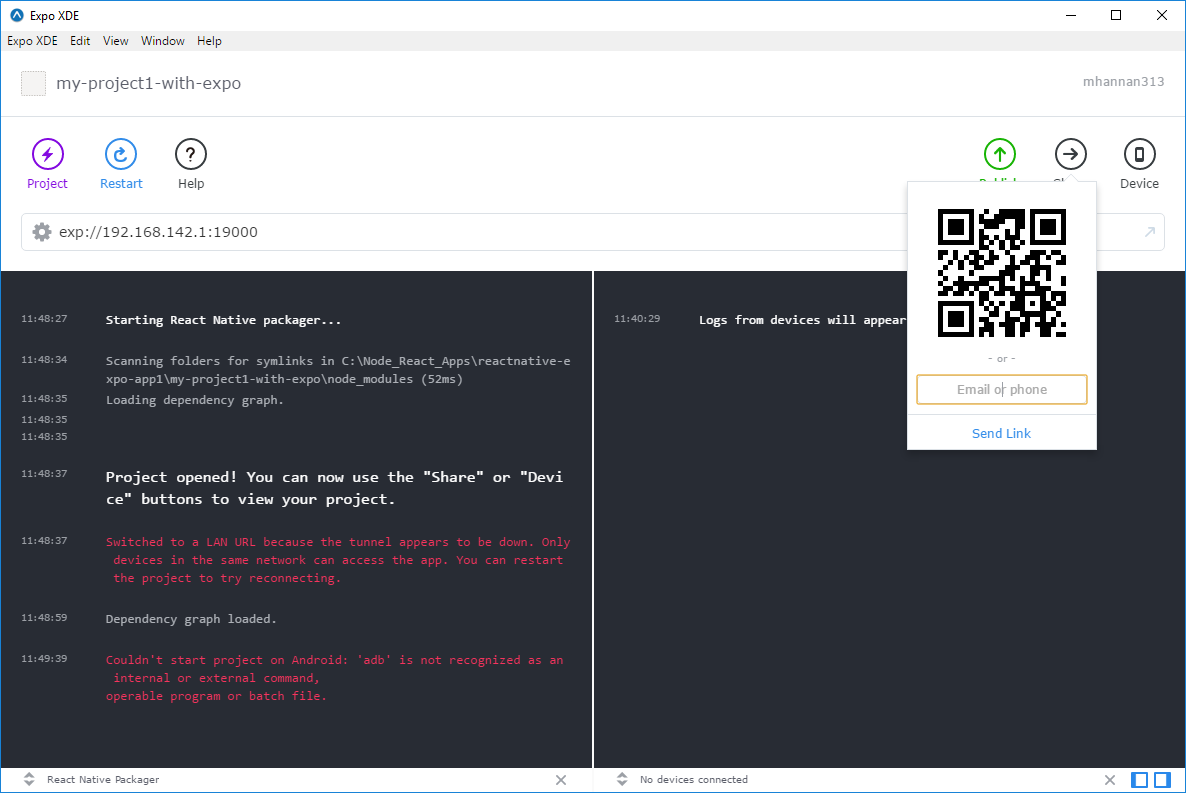Click 'Scanning folders for symlinks' log entry
The image size is (1186, 793).
338,370
